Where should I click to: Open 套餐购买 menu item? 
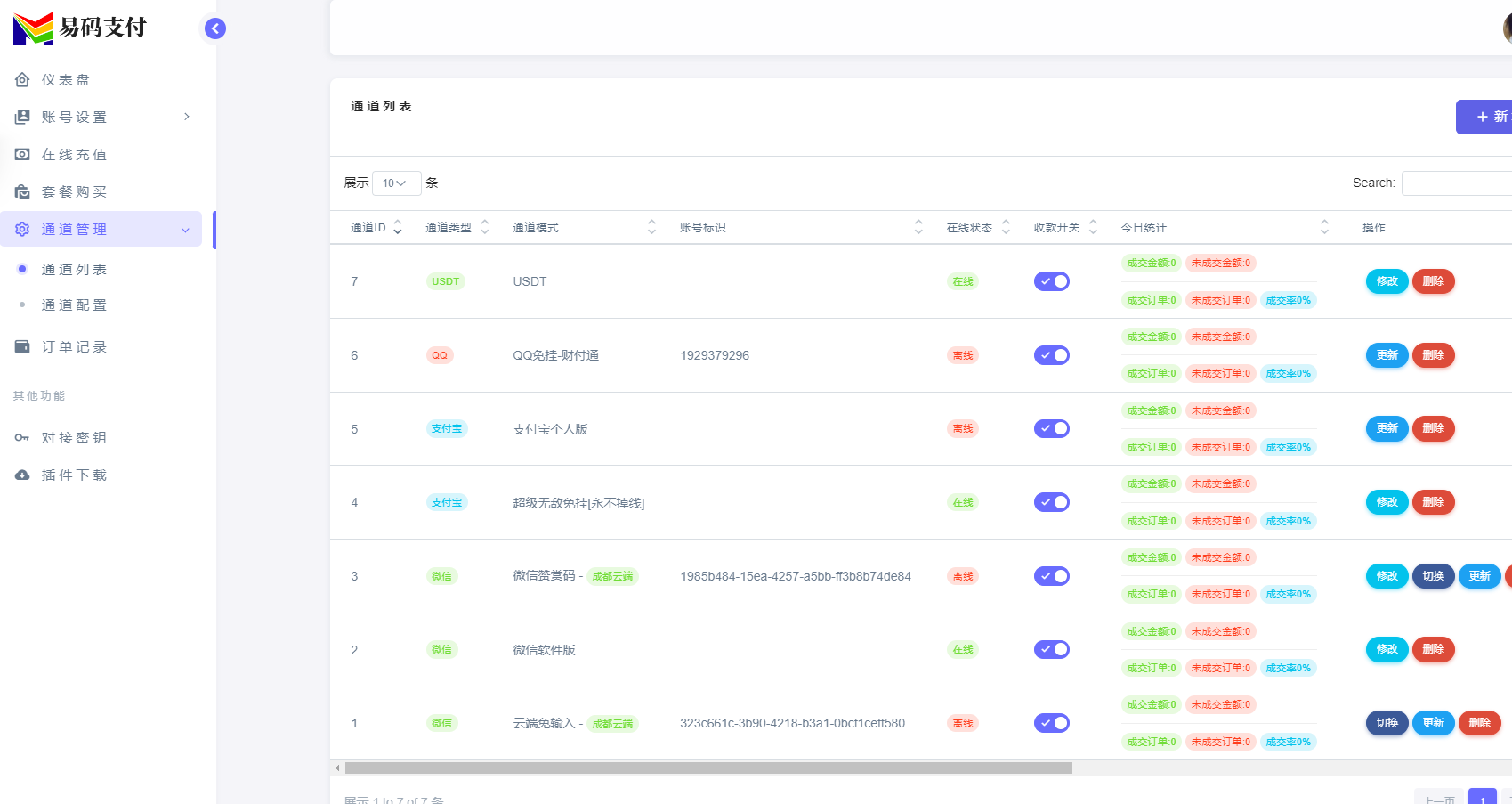pos(101,191)
